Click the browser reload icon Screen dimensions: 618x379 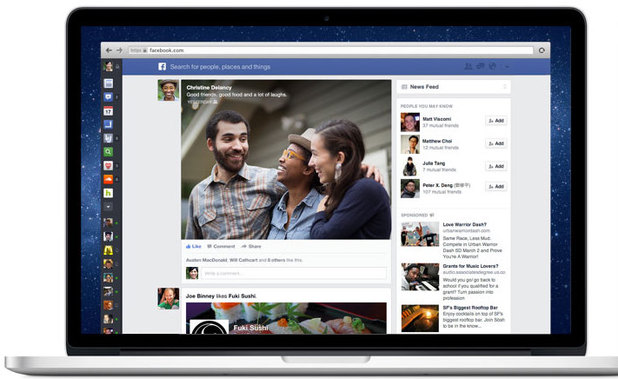pyautogui.click(x=542, y=50)
